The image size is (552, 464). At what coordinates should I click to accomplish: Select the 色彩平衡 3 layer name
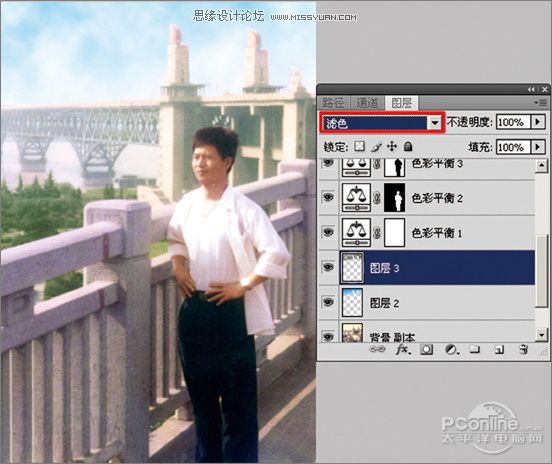coord(437,163)
